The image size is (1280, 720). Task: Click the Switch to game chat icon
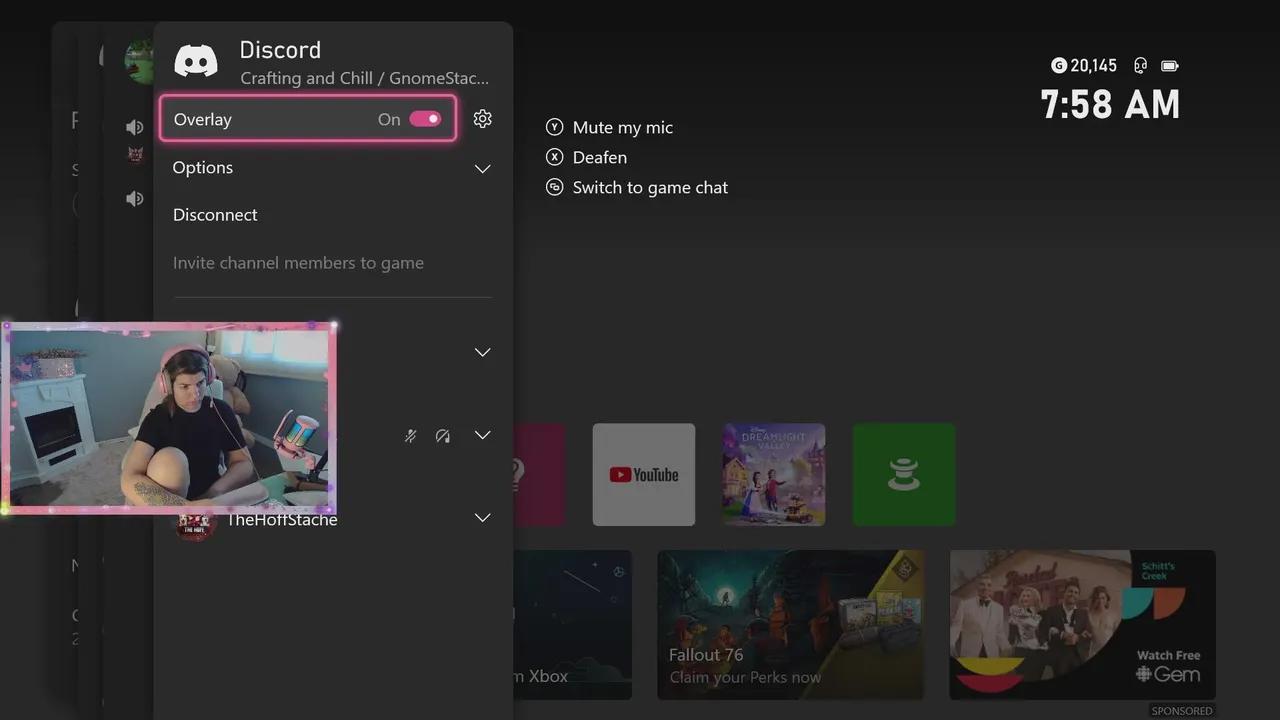click(x=555, y=187)
